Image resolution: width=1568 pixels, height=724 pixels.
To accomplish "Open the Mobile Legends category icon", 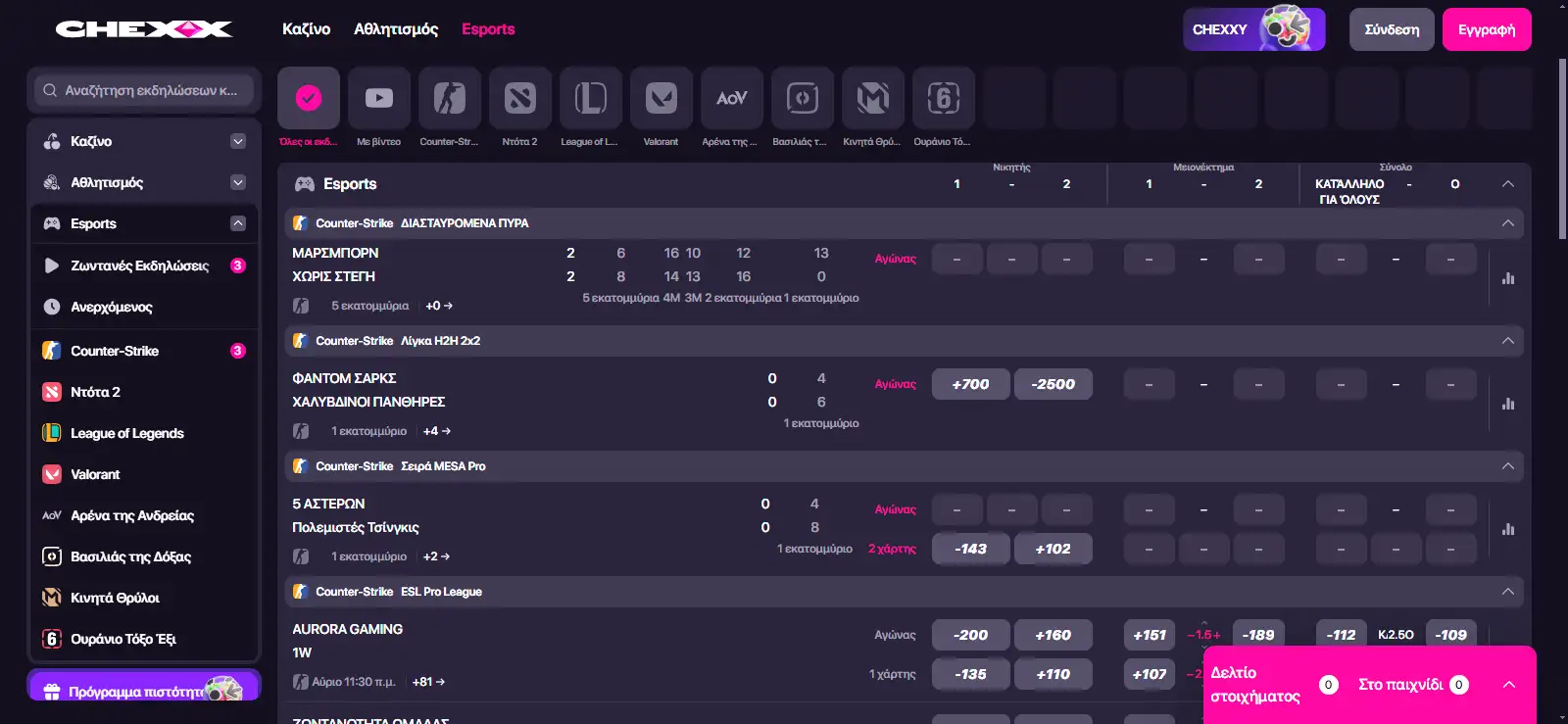I will (873, 98).
